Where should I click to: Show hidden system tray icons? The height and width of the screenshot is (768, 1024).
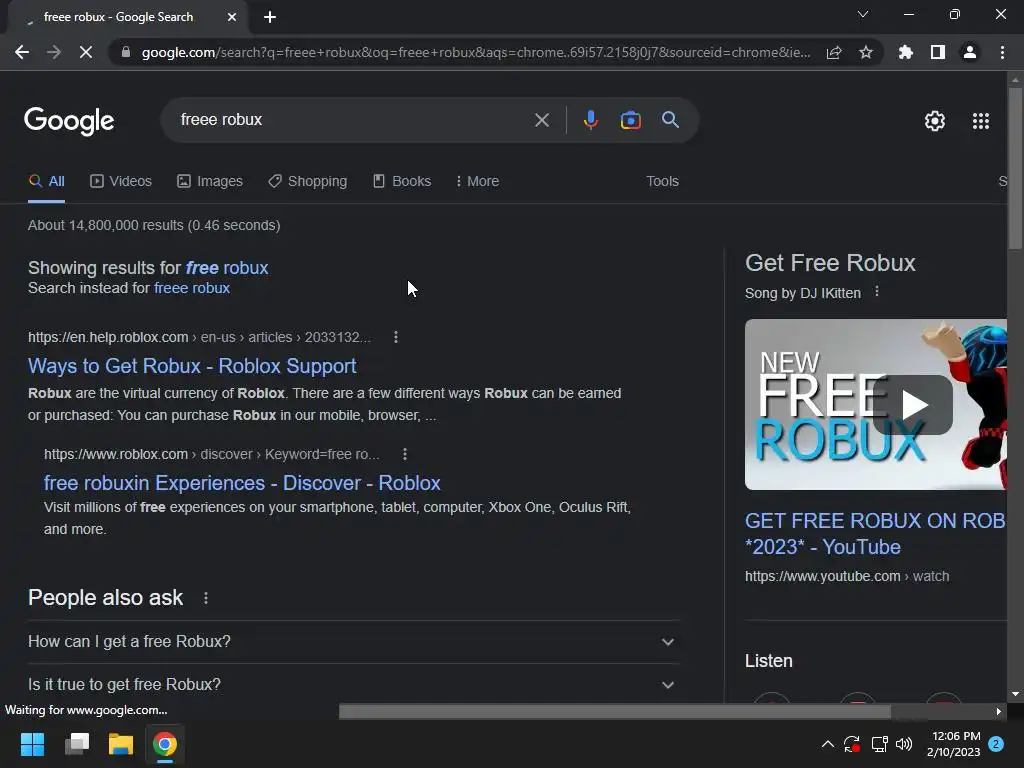pyautogui.click(x=827, y=744)
